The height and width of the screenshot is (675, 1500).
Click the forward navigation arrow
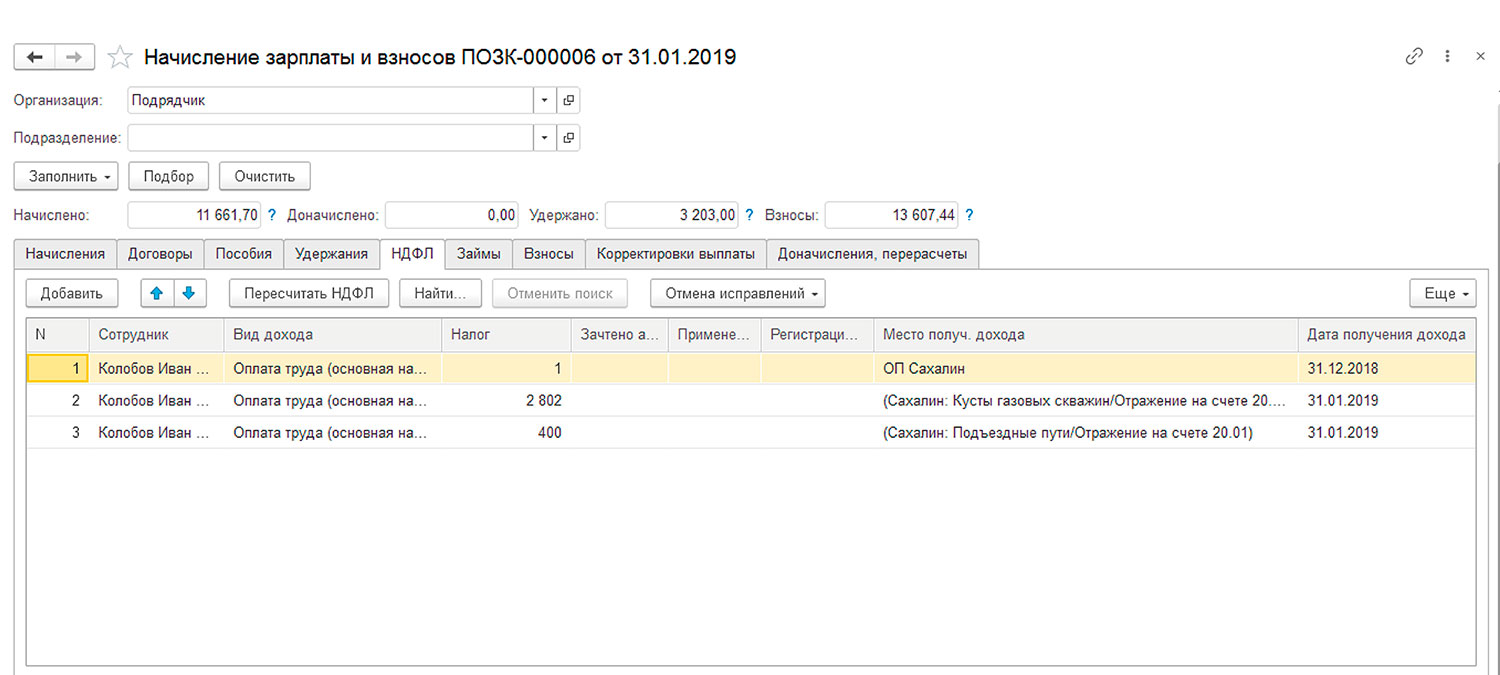click(74, 57)
